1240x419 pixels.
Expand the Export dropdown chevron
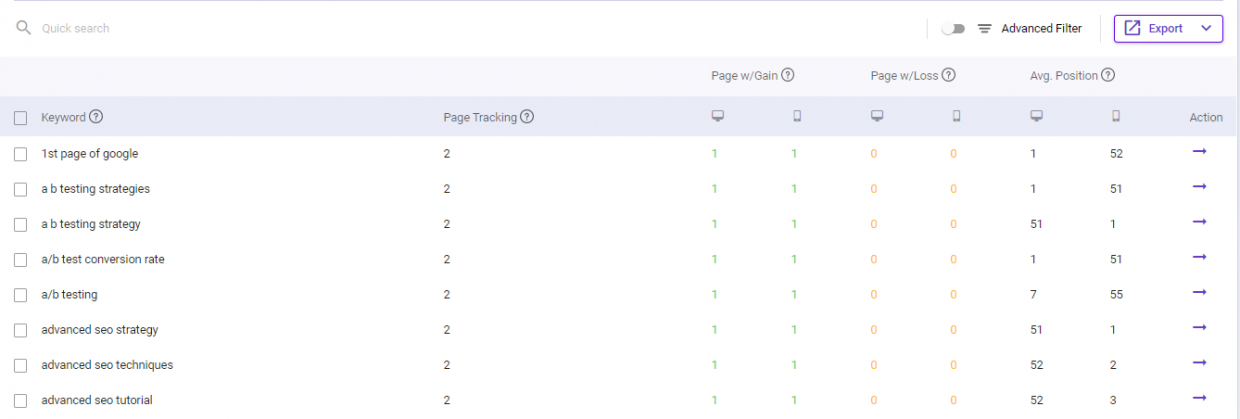pos(1205,28)
